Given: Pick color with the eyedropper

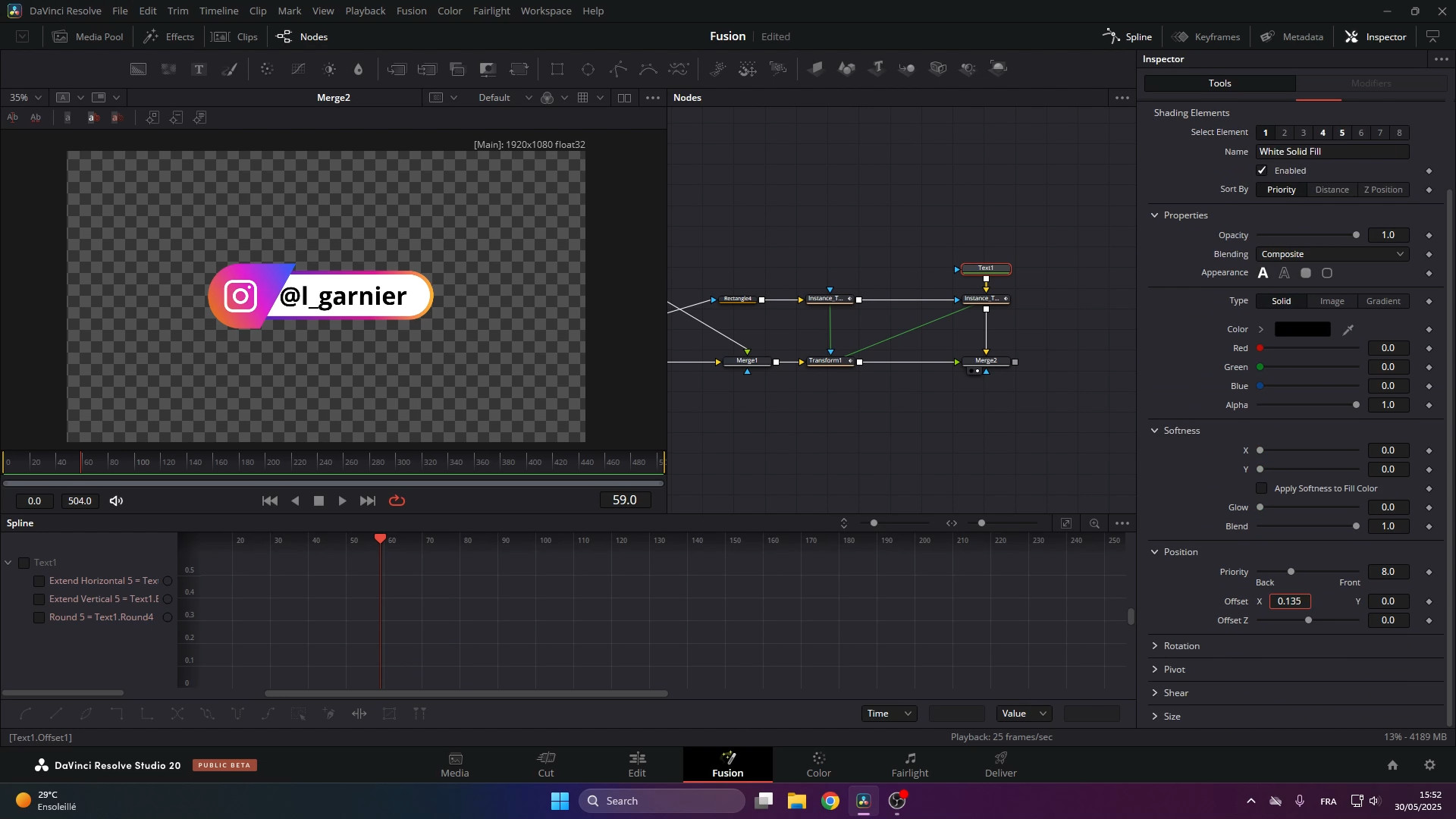Looking at the screenshot, I should point(1348,329).
